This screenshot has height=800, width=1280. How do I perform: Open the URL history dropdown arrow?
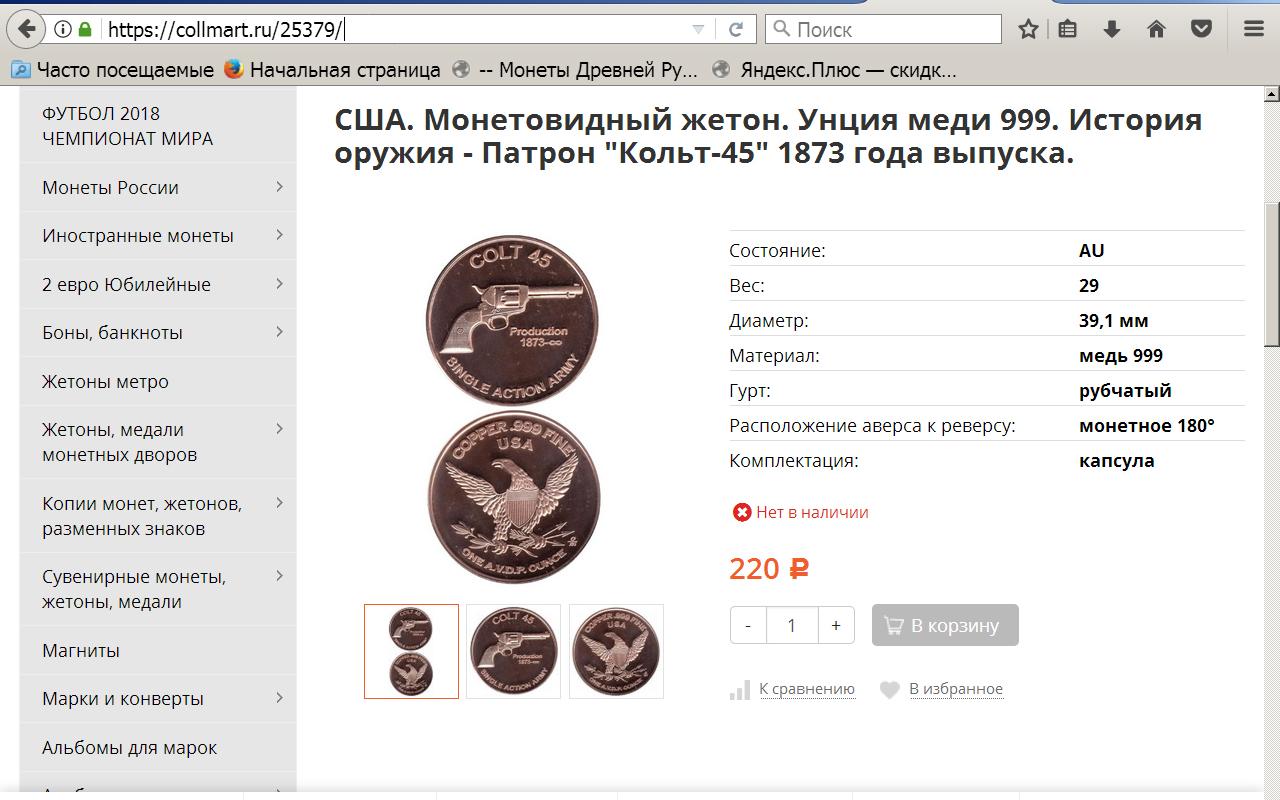pyautogui.click(x=698, y=29)
